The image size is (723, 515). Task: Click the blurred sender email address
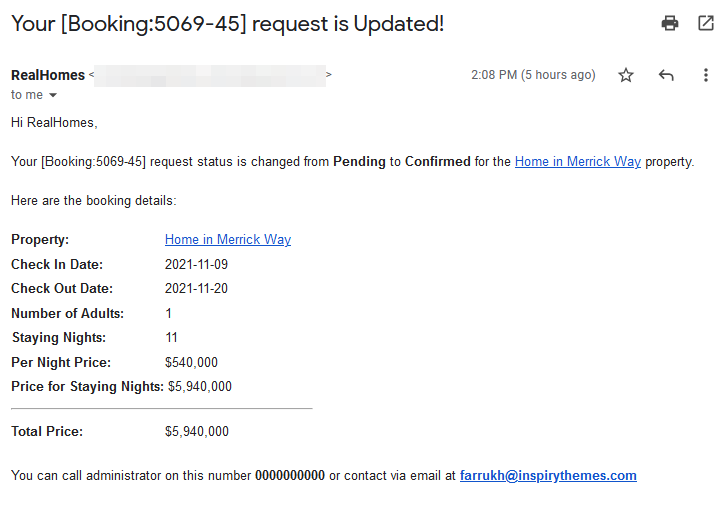pos(210,75)
